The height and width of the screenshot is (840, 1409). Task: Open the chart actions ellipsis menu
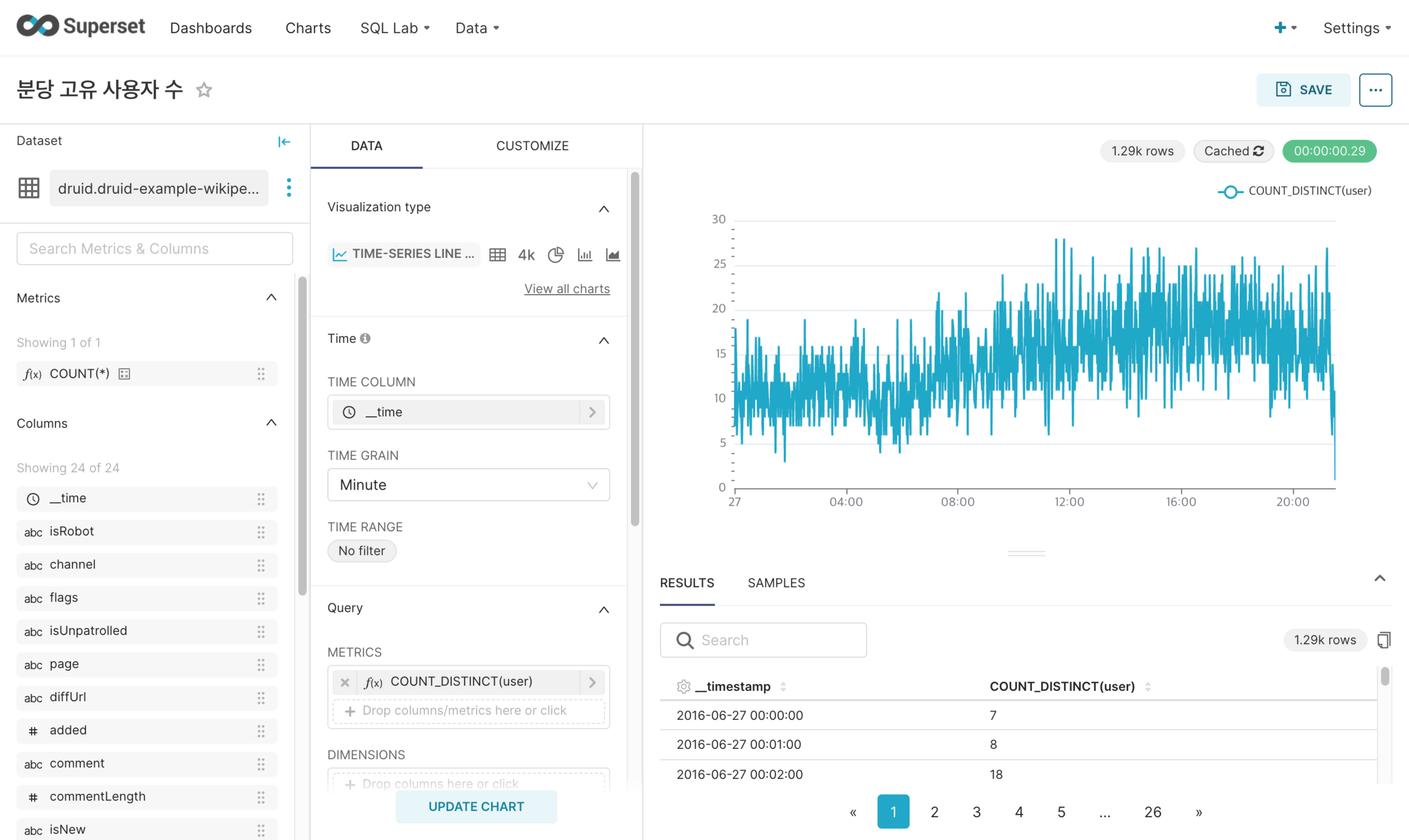tap(1375, 90)
